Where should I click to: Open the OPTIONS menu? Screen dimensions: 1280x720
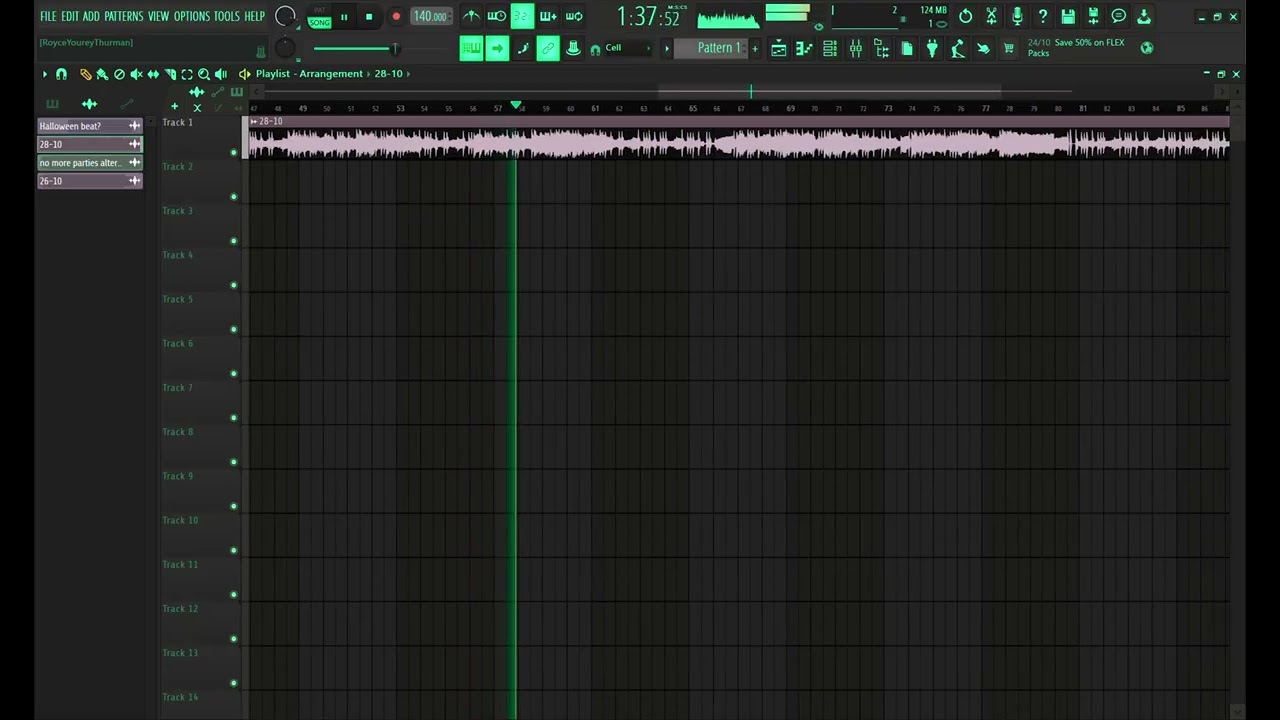click(x=192, y=16)
